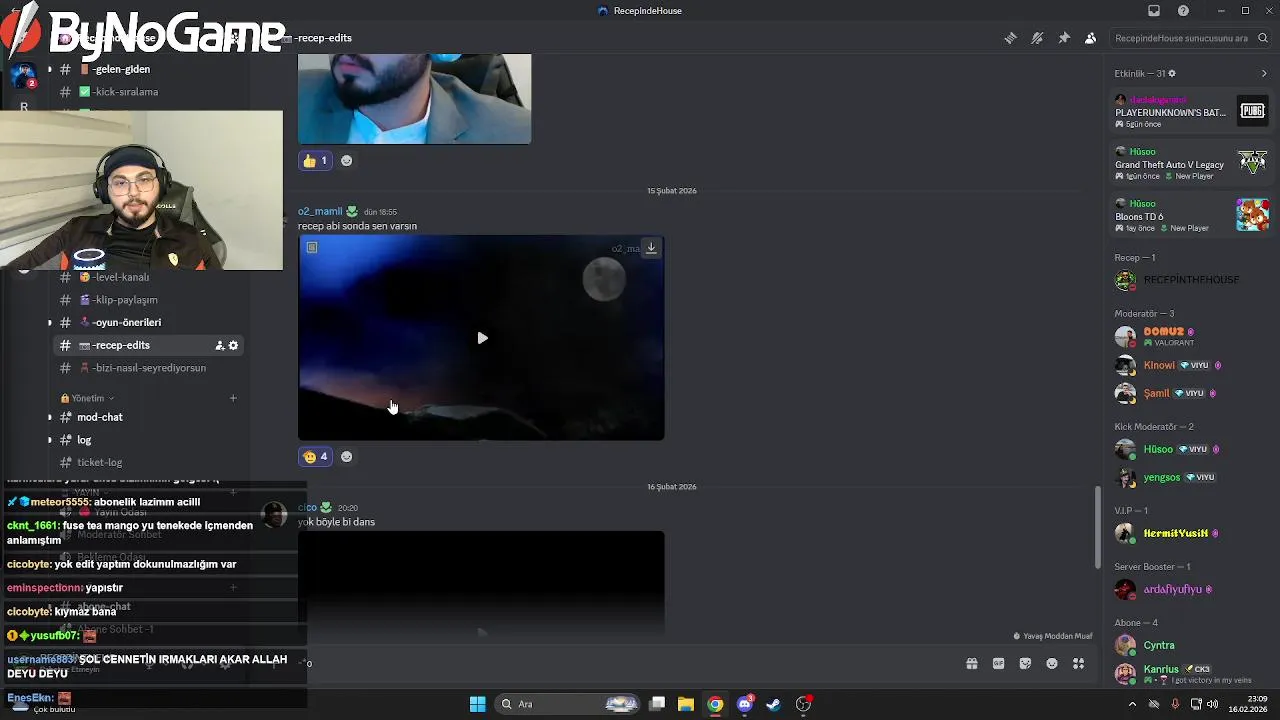This screenshot has height=720, width=1280.
Task: Open the emoji picker in message bar
Action: 1052,663
